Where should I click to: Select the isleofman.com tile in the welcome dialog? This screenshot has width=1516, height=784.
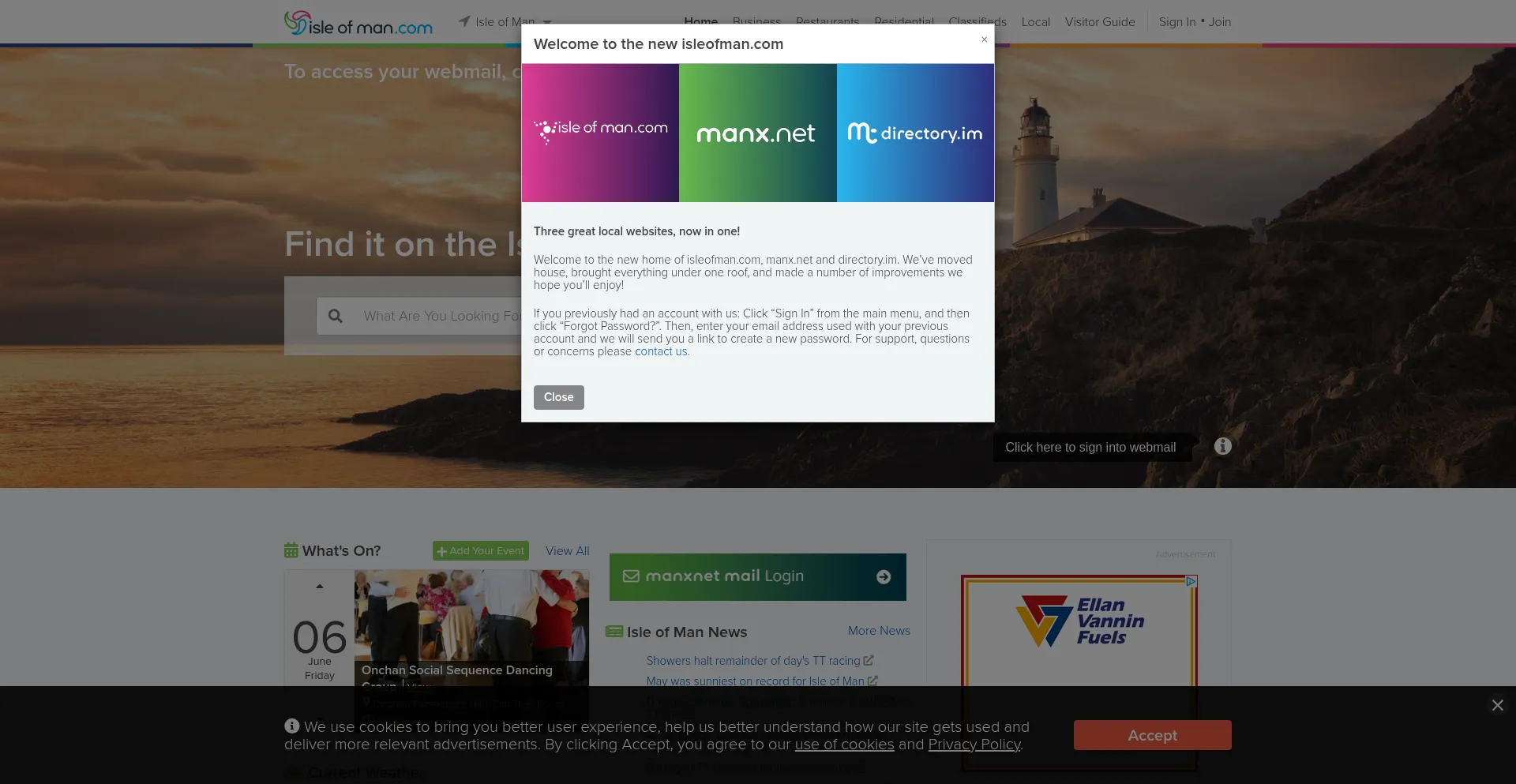600,133
